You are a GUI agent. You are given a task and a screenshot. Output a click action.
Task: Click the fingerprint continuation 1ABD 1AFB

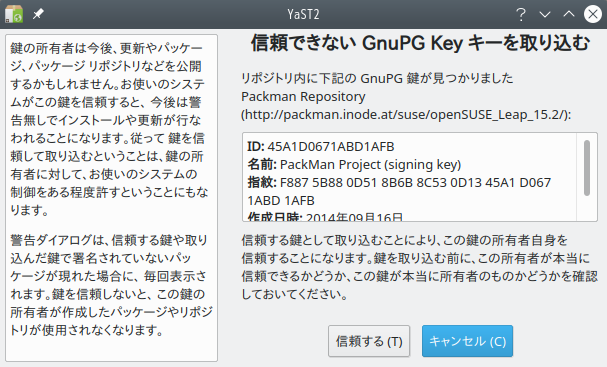(281, 201)
